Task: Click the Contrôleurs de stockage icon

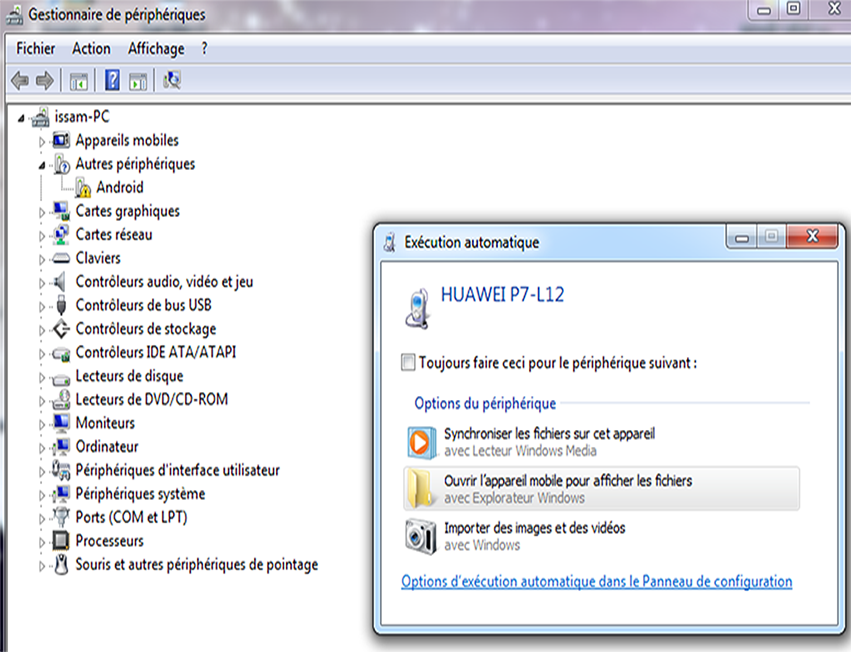Action: (x=61, y=329)
